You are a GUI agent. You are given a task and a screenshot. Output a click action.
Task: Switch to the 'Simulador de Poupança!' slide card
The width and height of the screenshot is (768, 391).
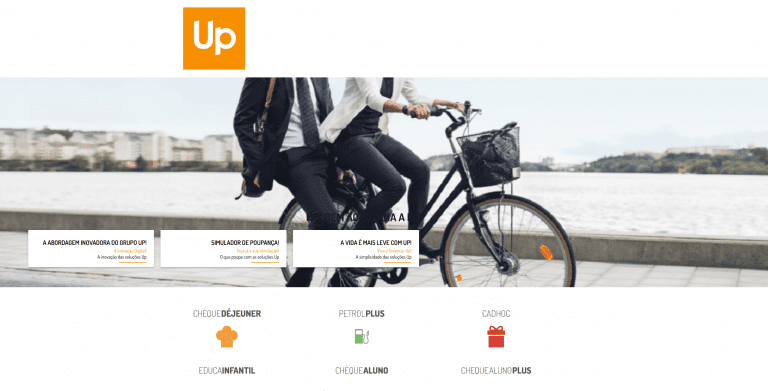[x=223, y=248]
